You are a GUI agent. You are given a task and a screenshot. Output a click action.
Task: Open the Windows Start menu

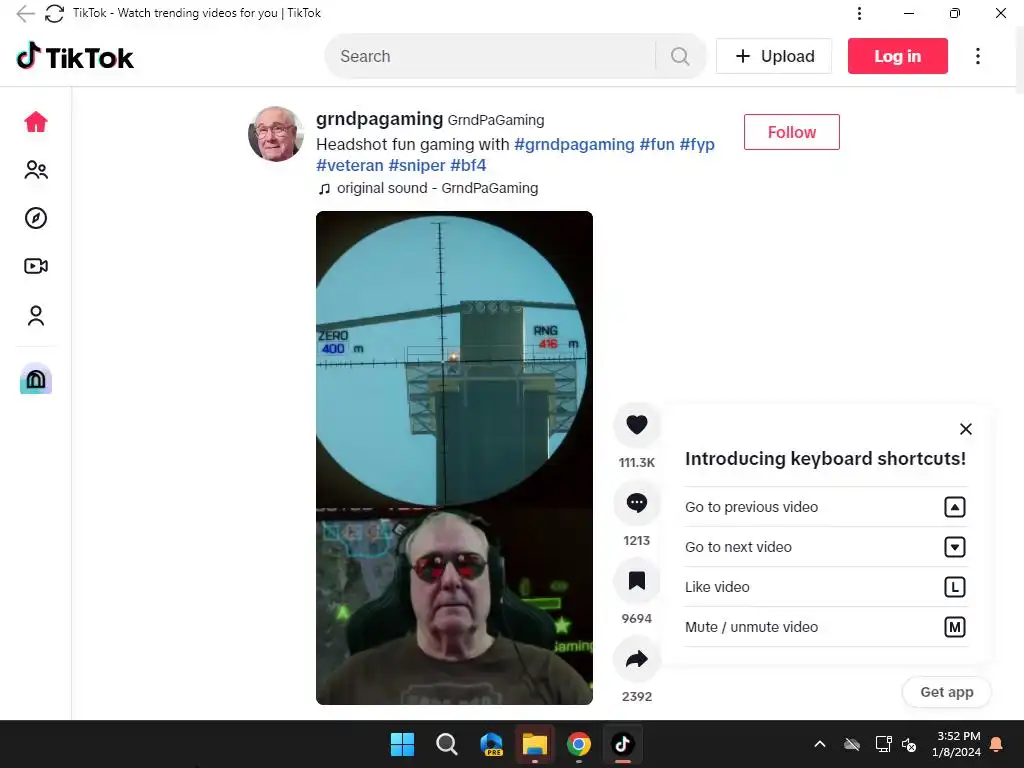tap(402, 744)
